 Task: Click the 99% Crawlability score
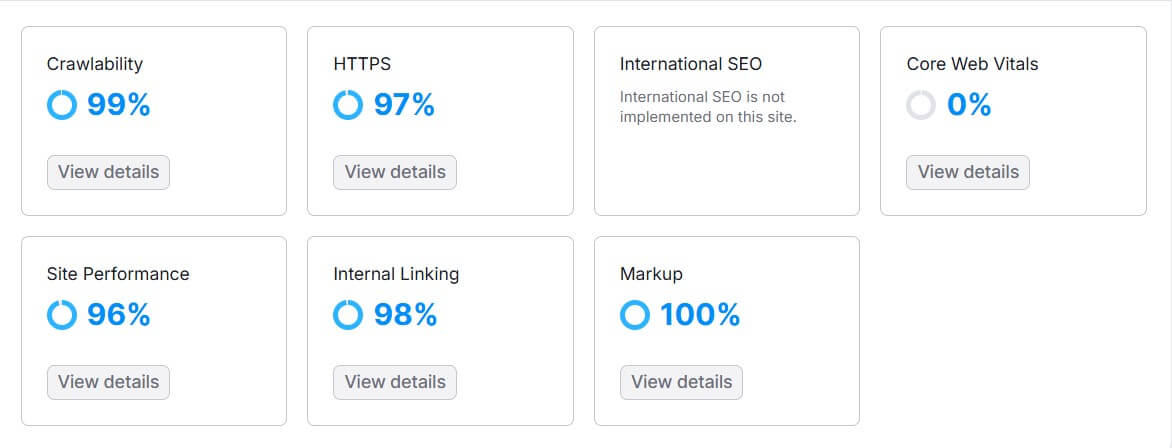pyautogui.click(x=118, y=105)
